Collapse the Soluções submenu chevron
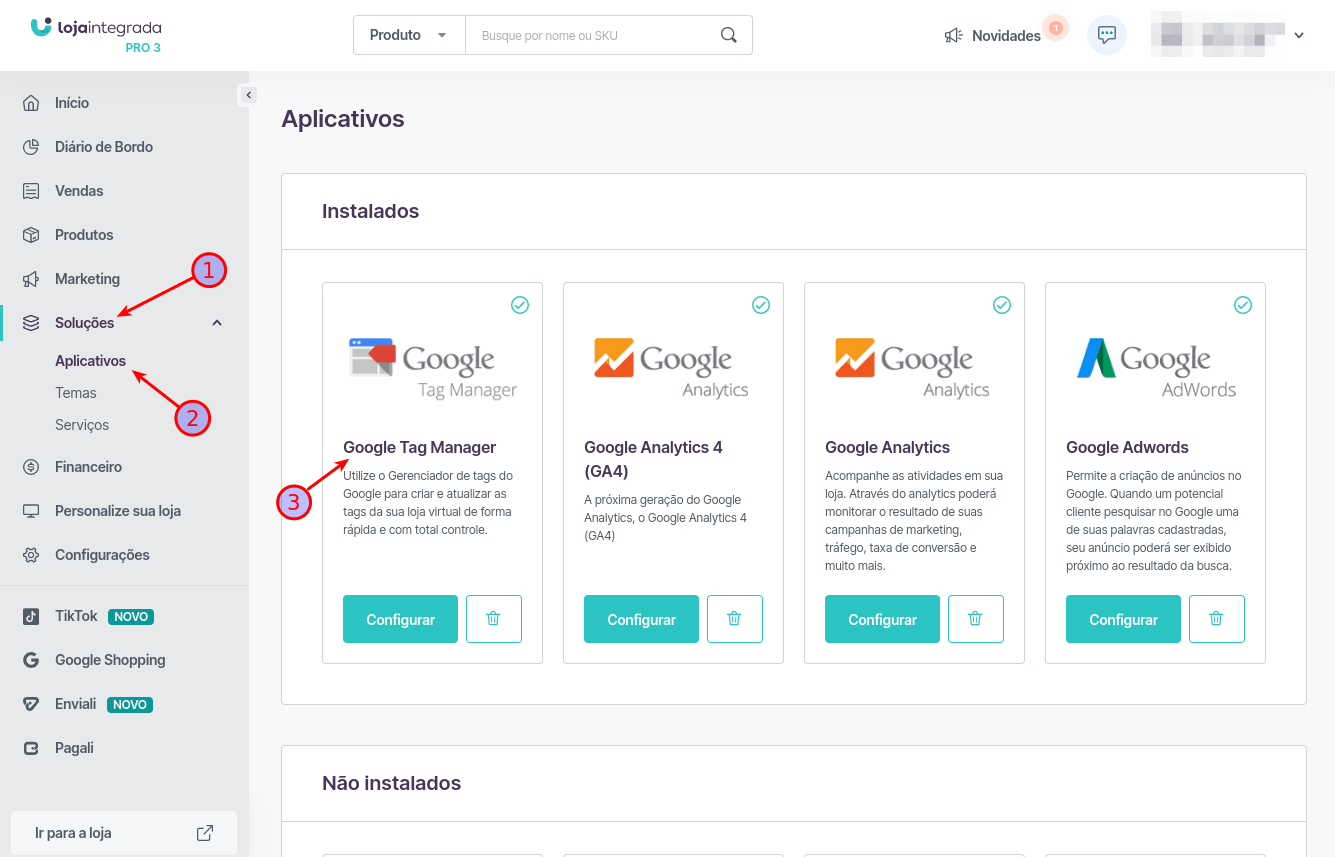 (x=217, y=323)
